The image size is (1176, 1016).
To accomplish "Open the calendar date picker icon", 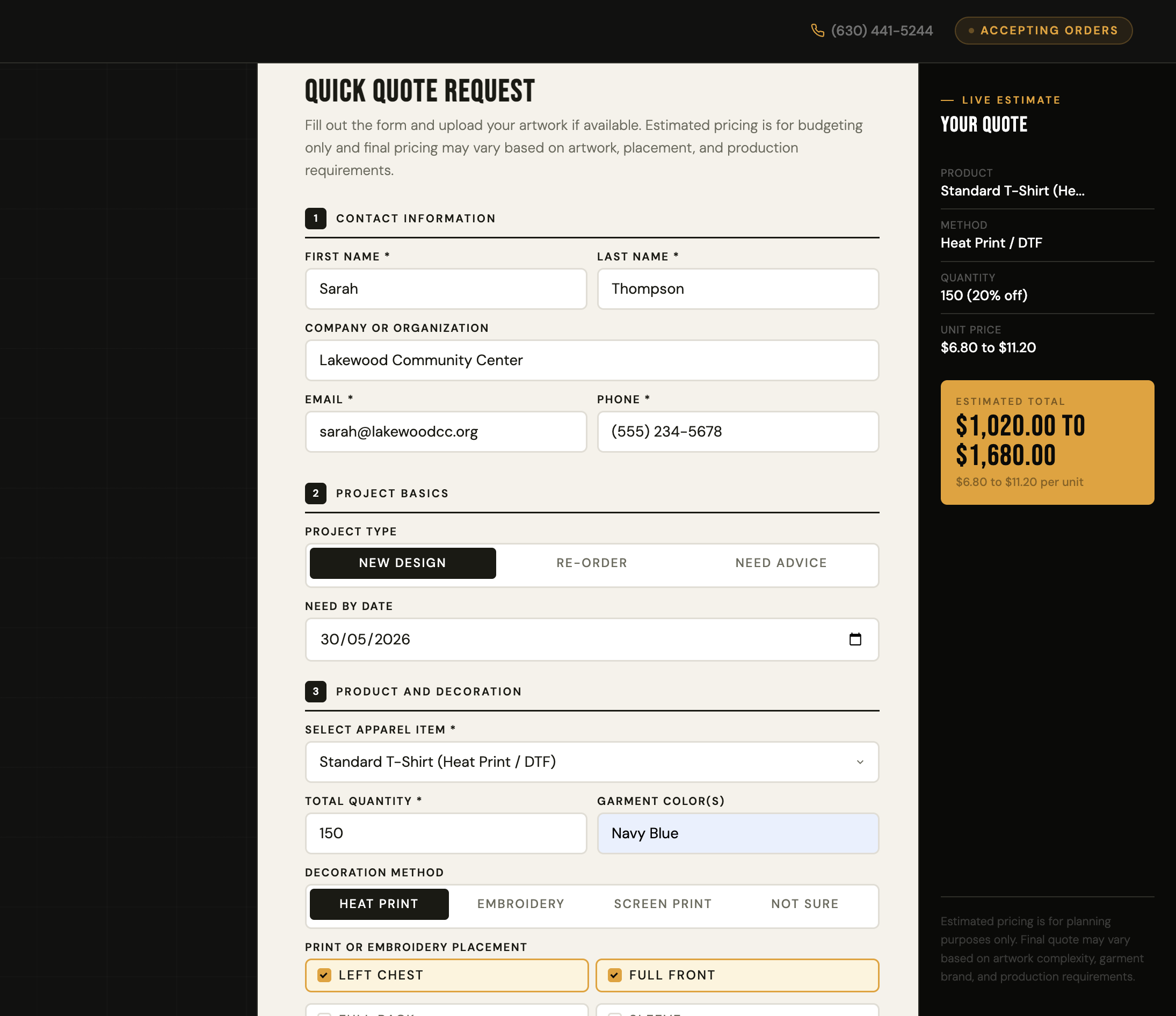I will pyautogui.click(x=855, y=639).
